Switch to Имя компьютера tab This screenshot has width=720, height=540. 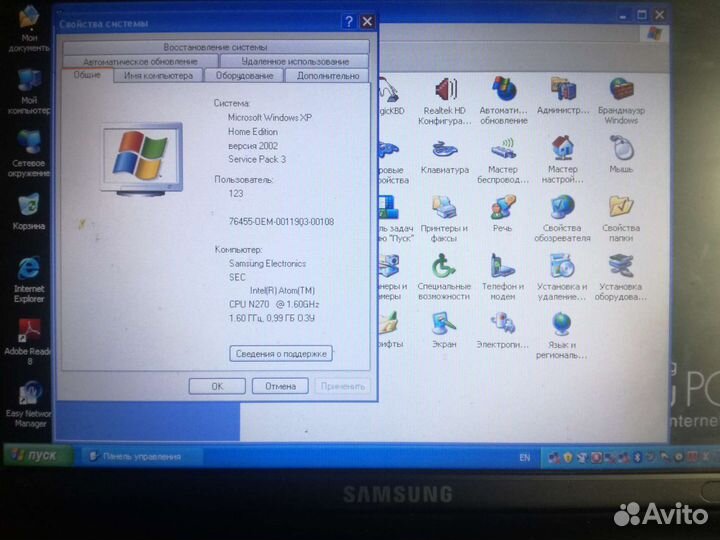point(158,75)
